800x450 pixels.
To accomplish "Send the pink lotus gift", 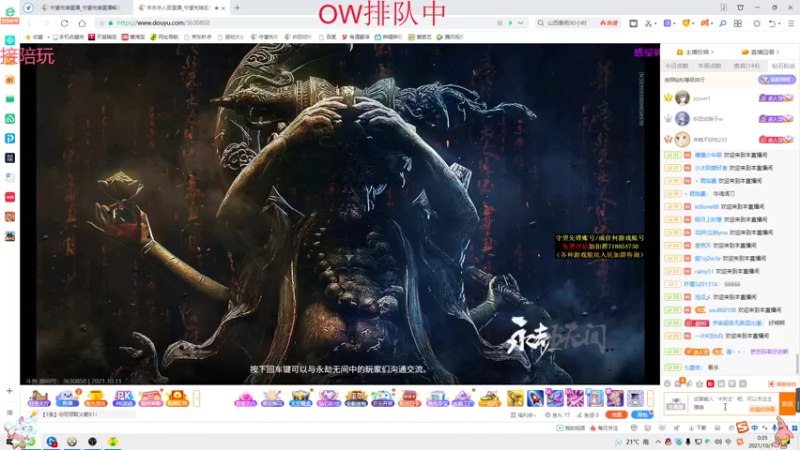I will click(x=245, y=398).
